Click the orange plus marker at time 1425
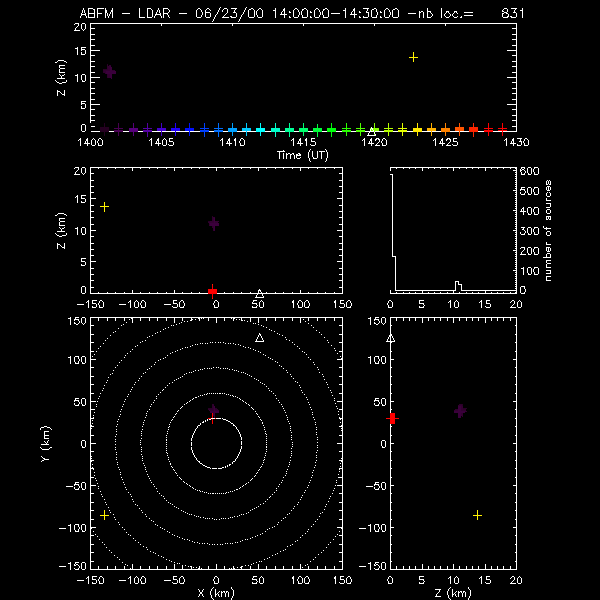Image resolution: width=600 pixels, height=600 pixels. (x=445, y=130)
